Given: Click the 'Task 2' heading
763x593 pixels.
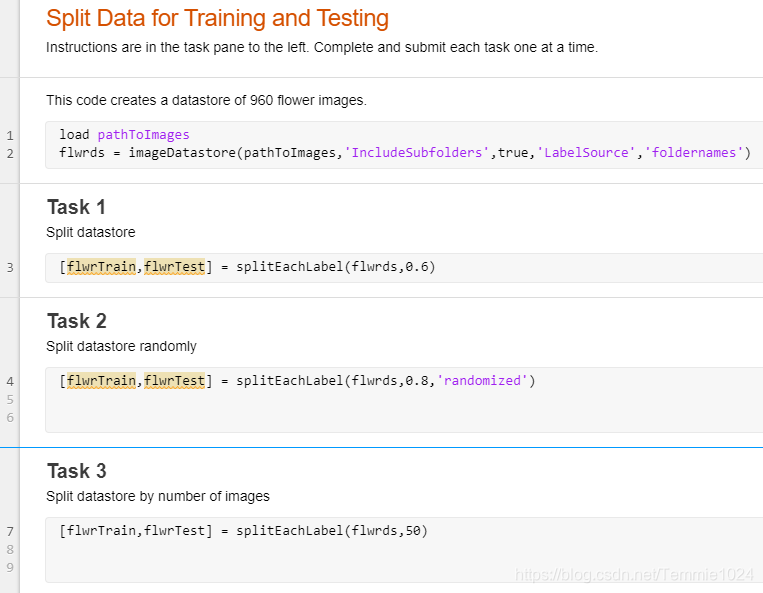Looking at the screenshot, I should pos(76,321).
